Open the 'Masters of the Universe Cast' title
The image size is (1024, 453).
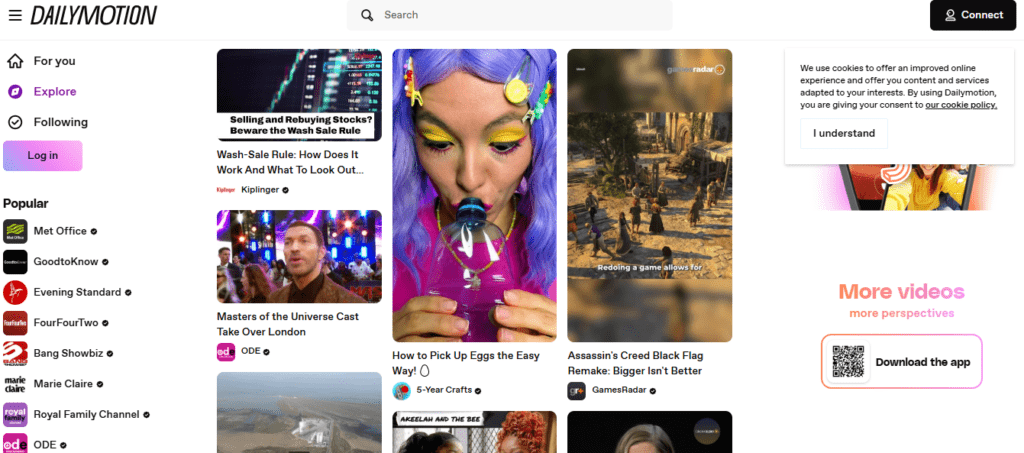click(288, 324)
